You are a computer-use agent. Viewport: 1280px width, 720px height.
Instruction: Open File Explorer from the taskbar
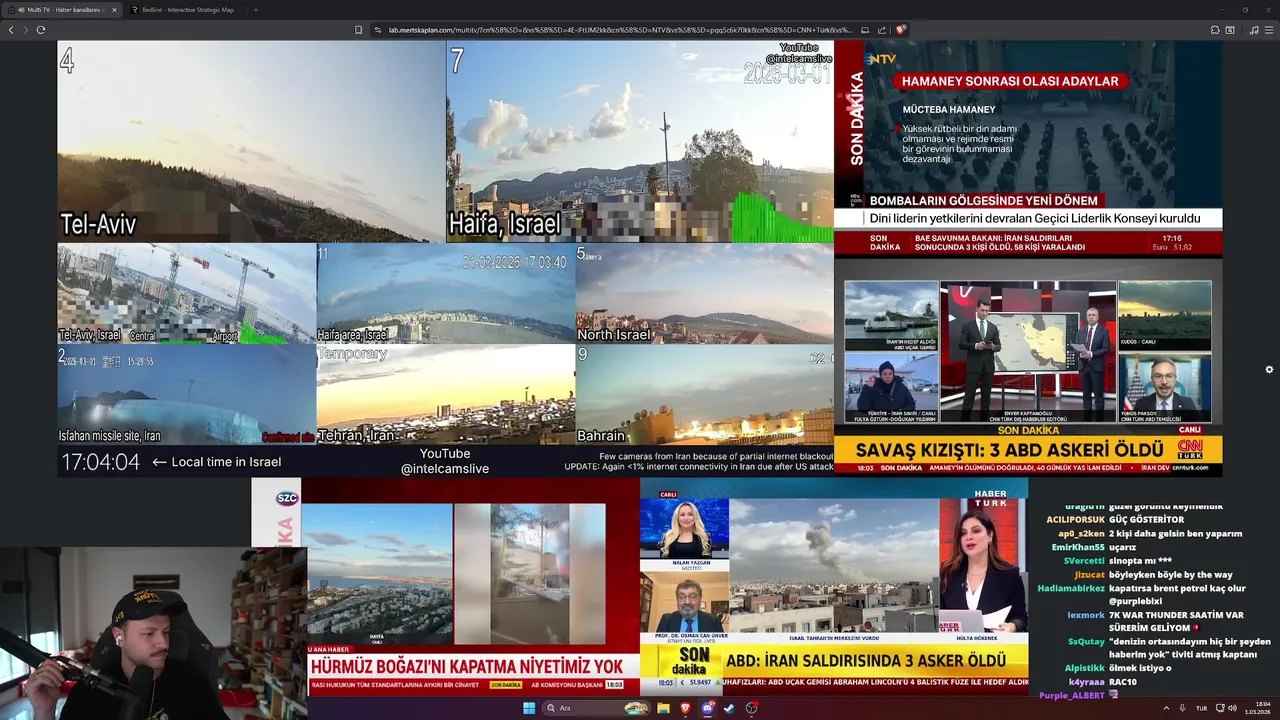click(663, 708)
